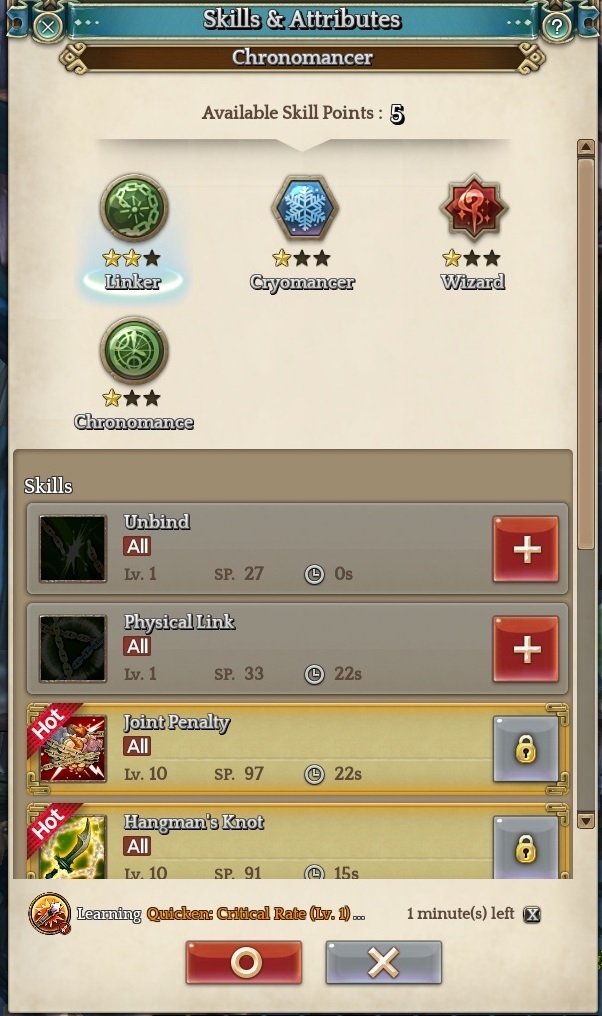Cancel with the gray X button
This screenshot has height=1016, width=602.
point(384,963)
